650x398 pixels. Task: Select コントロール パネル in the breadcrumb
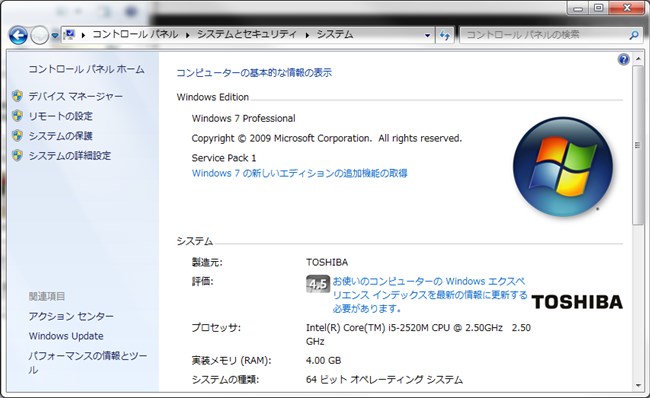pos(135,34)
